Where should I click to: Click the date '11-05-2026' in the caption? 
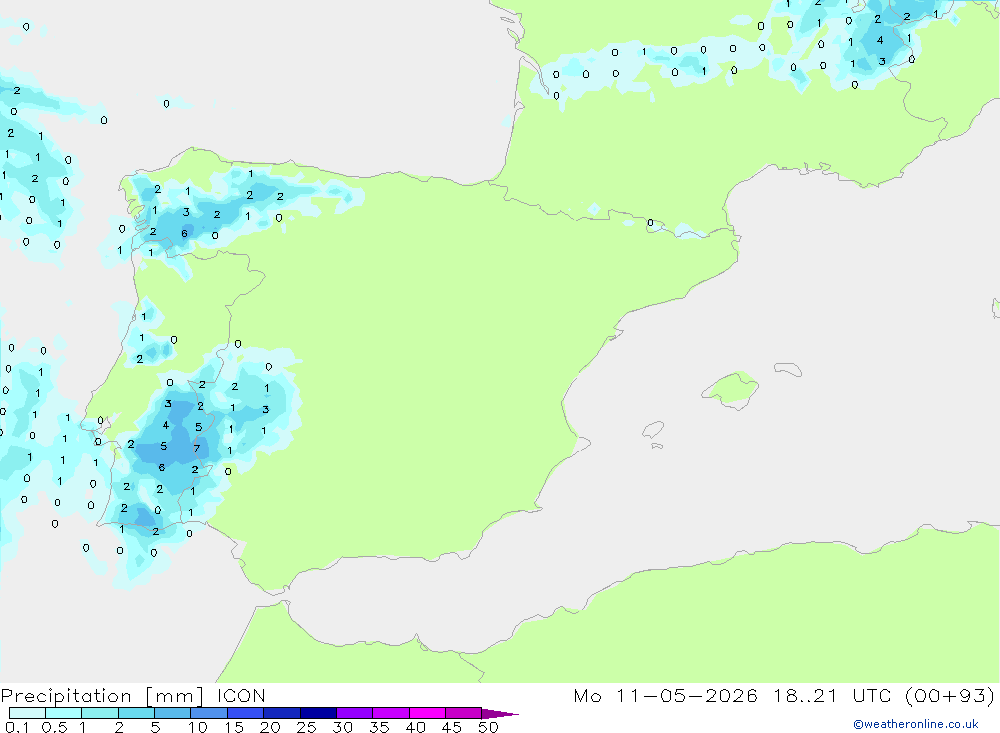(687, 696)
